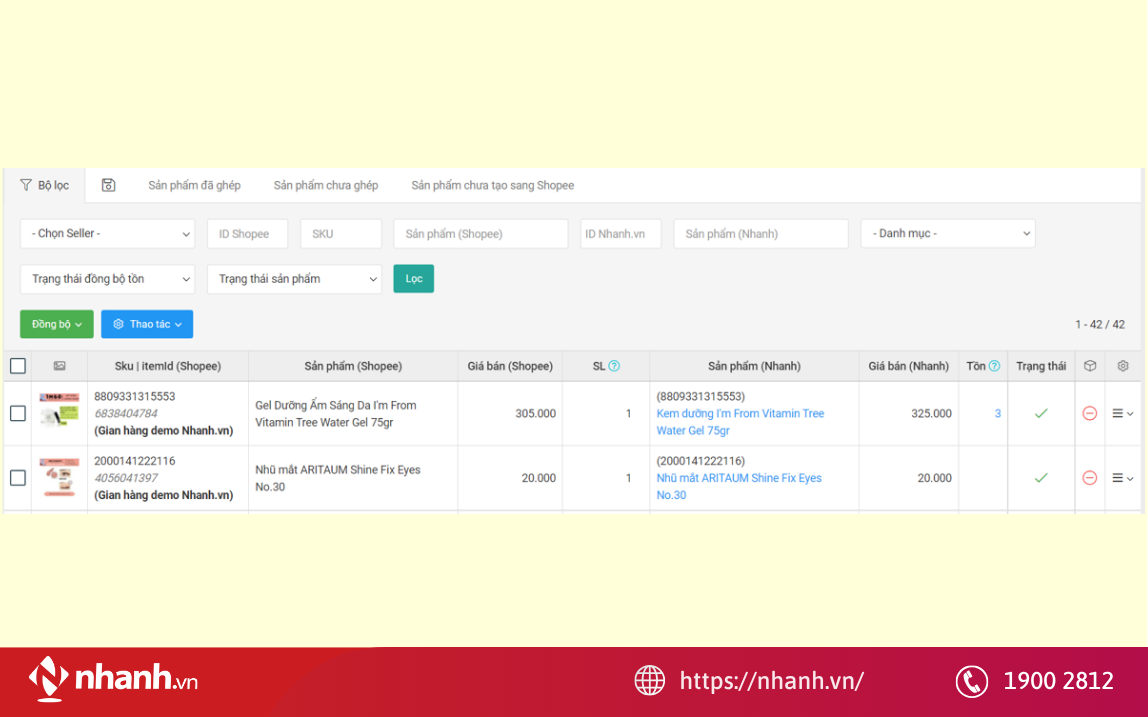The height and width of the screenshot is (717, 1148).
Task: Click green check status for ARITAUM row
Action: (x=1041, y=478)
